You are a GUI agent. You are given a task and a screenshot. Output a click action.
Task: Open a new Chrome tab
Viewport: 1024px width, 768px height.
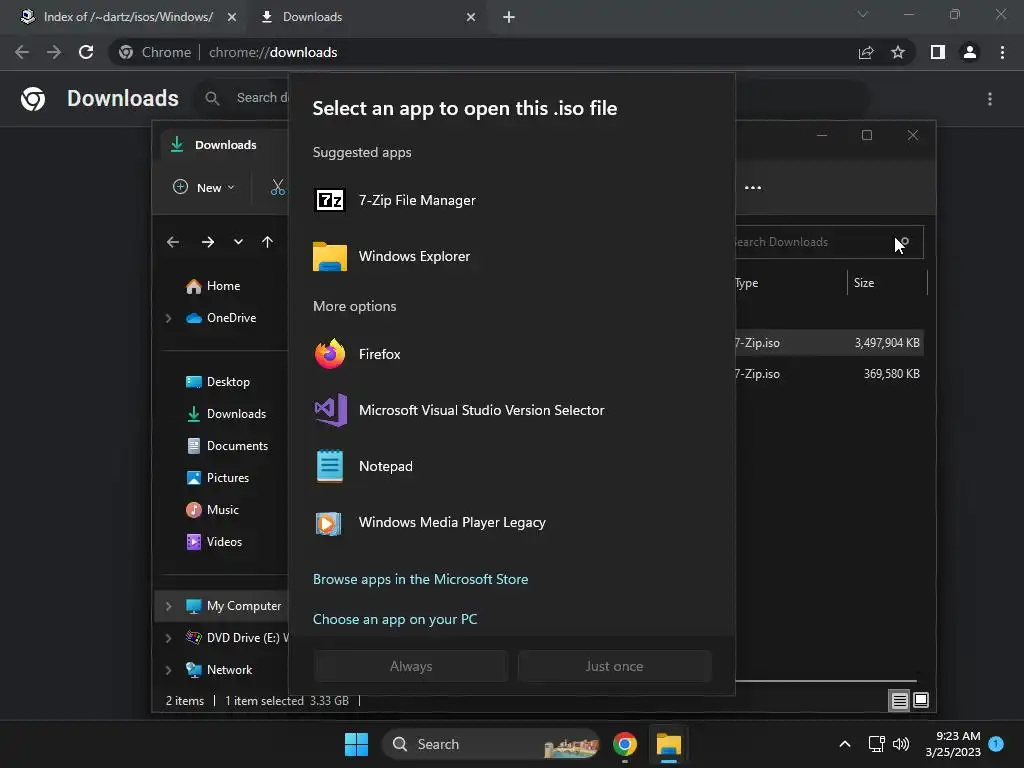click(x=509, y=17)
